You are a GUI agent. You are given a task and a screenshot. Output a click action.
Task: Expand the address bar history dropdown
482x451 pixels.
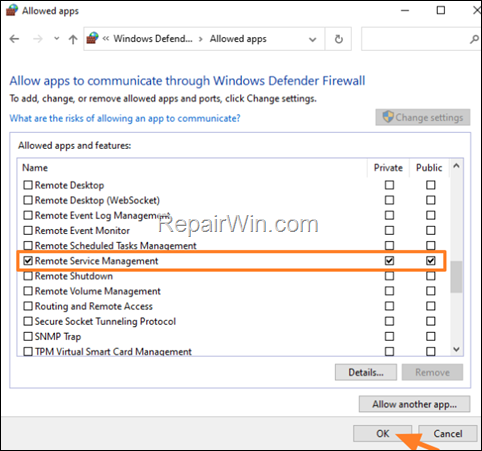click(x=312, y=39)
